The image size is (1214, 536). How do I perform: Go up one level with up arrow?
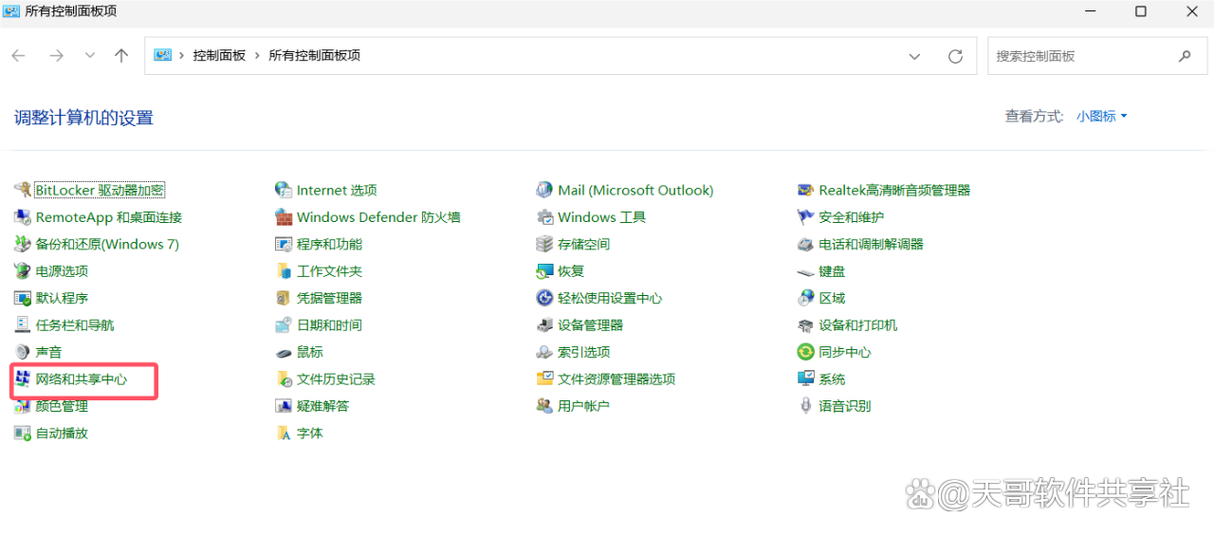pos(121,56)
